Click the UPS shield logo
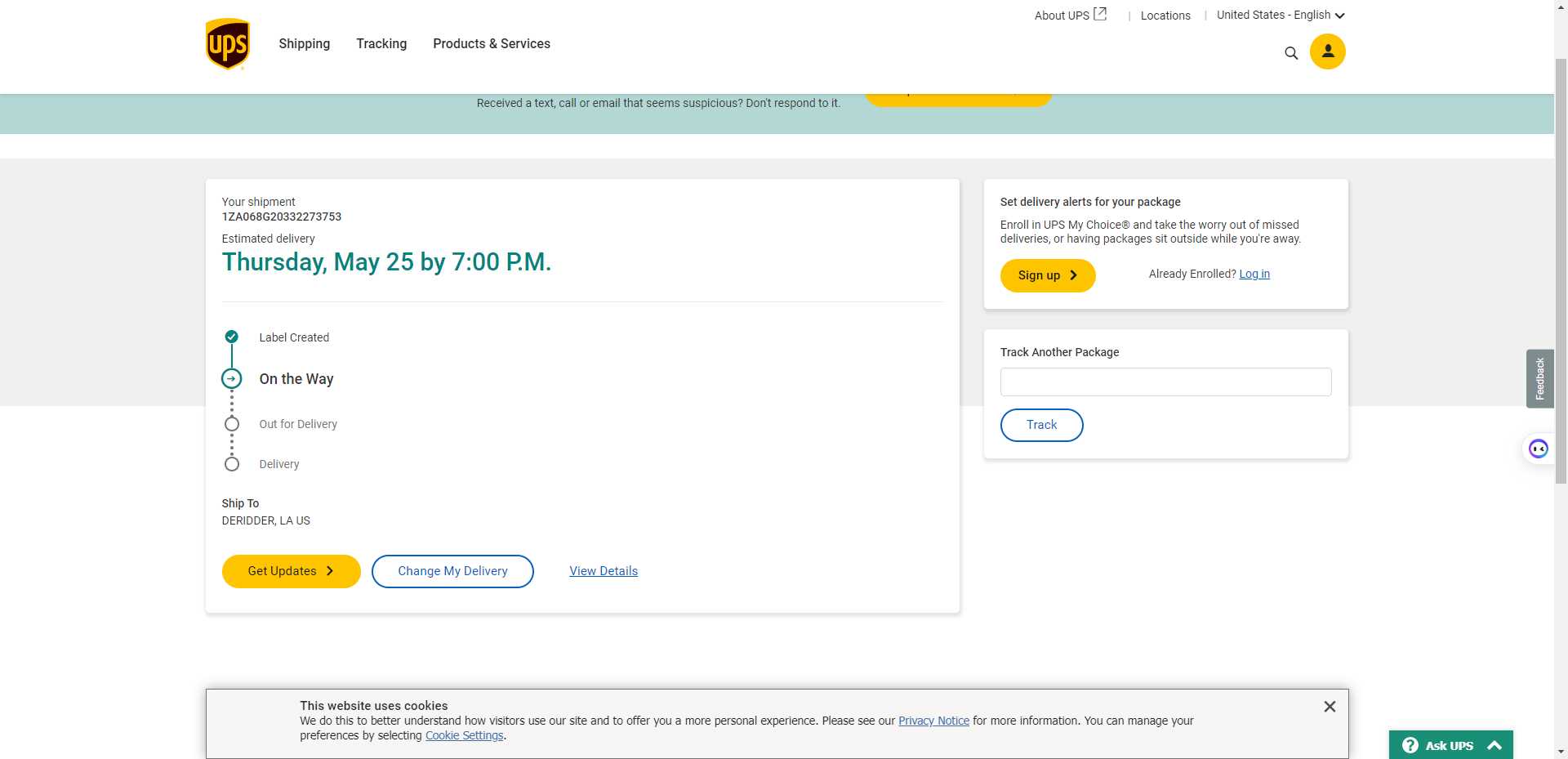This screenshot has width=1568, height=759. pyautogui.click(x=227, y=44)
